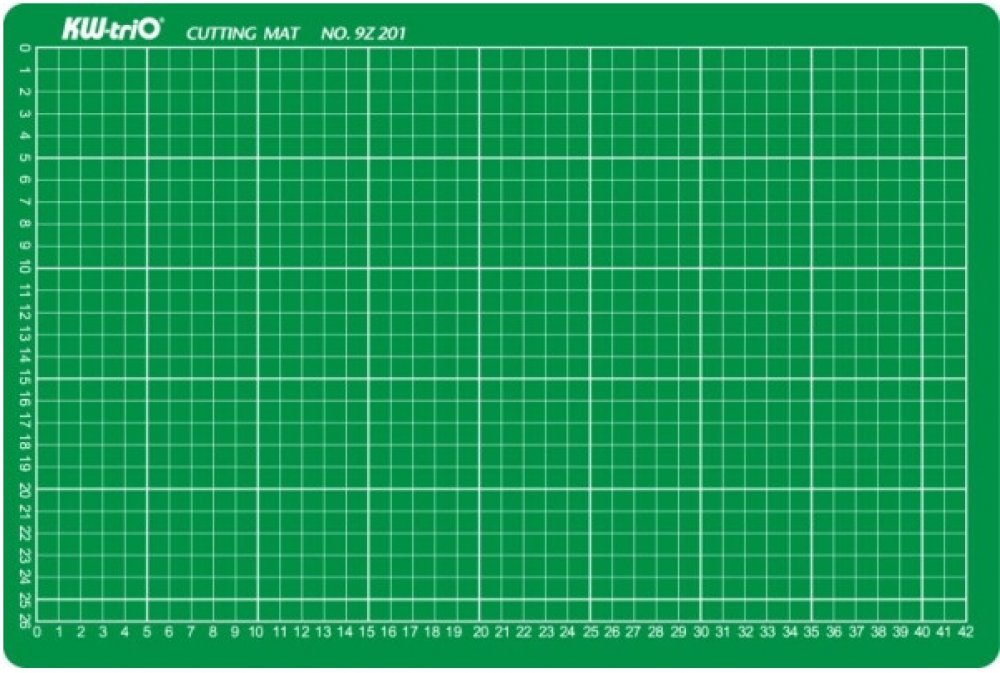The image size is (1000, 673).
Task: Click number 0 on the bottom ruler
Action: (37, 632)
